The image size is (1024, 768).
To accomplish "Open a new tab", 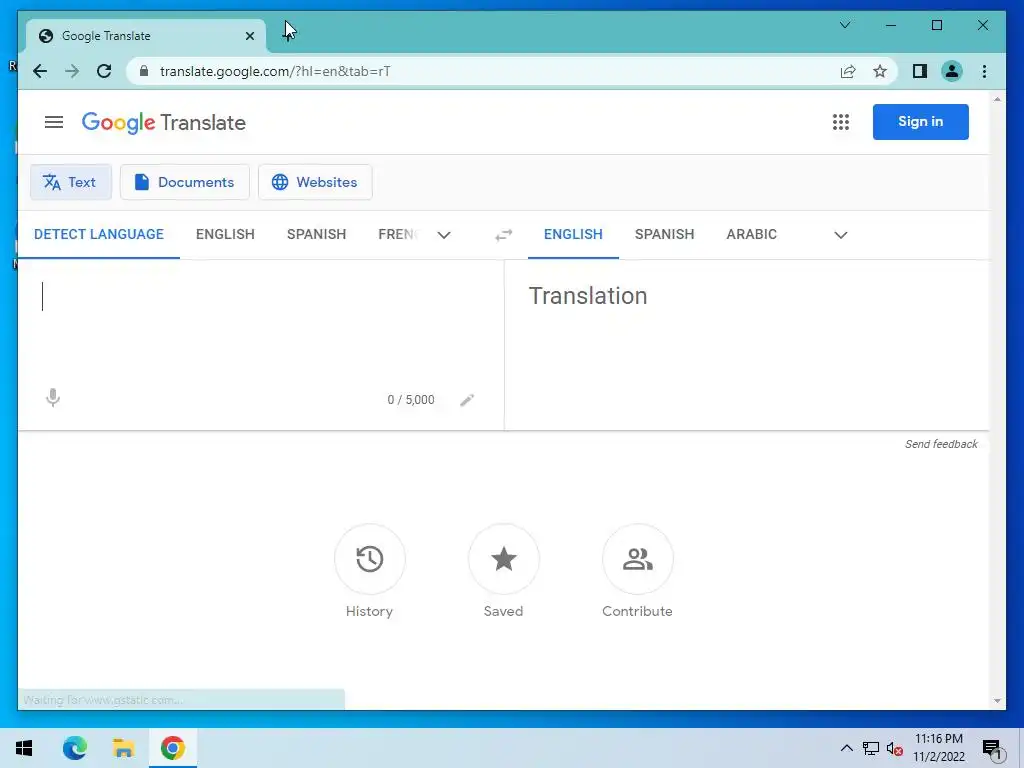I will pos(288,35).
